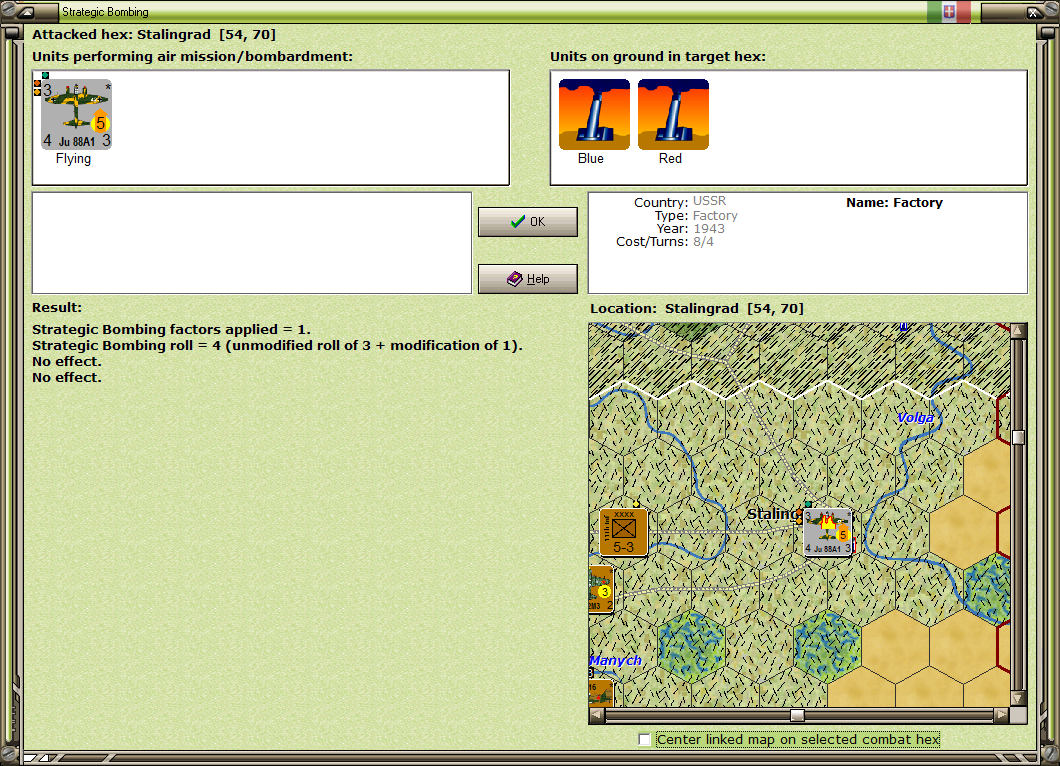Click the map's horizontal scrollbar right arrow

click(x=1002, y=715)
